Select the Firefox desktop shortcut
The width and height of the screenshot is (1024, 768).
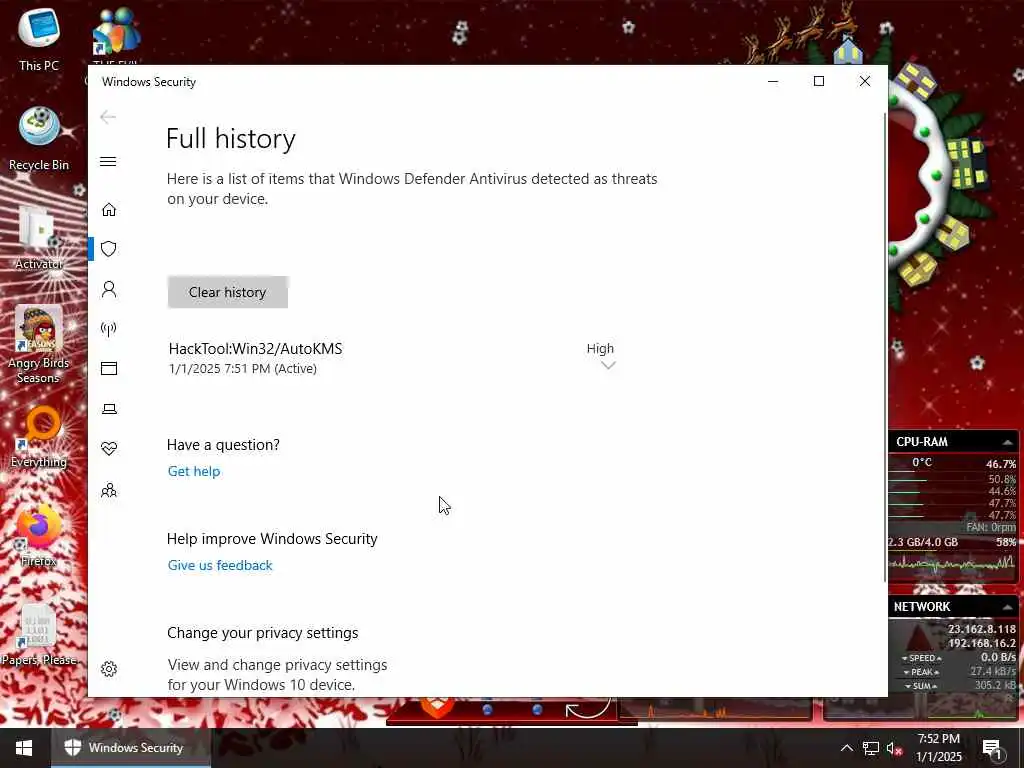39,536
